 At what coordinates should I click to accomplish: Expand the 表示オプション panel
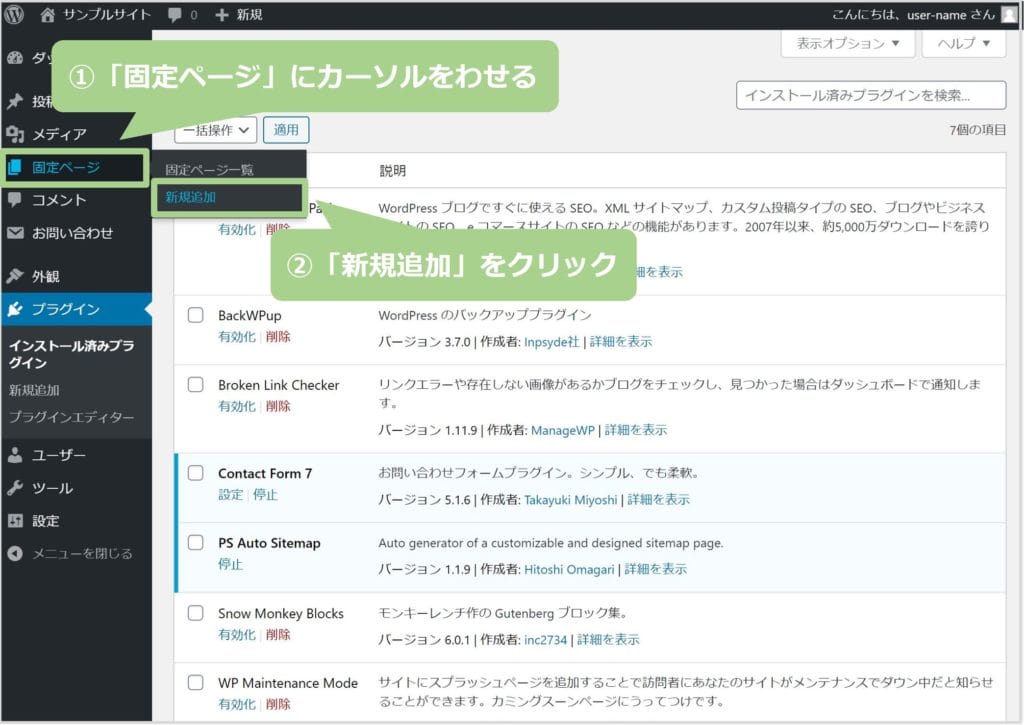(x=848, y=43)
